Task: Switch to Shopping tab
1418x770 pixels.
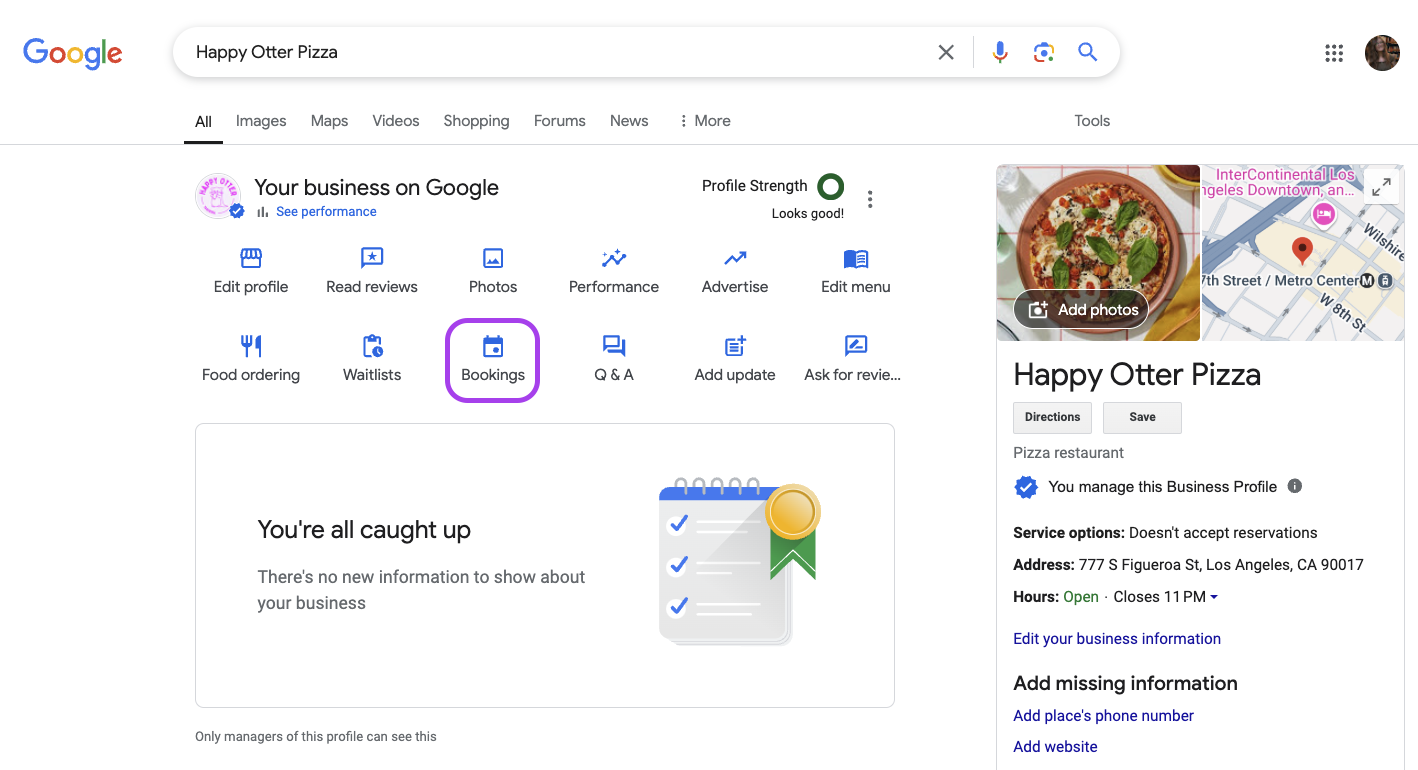Action: (x=476, y=121)
